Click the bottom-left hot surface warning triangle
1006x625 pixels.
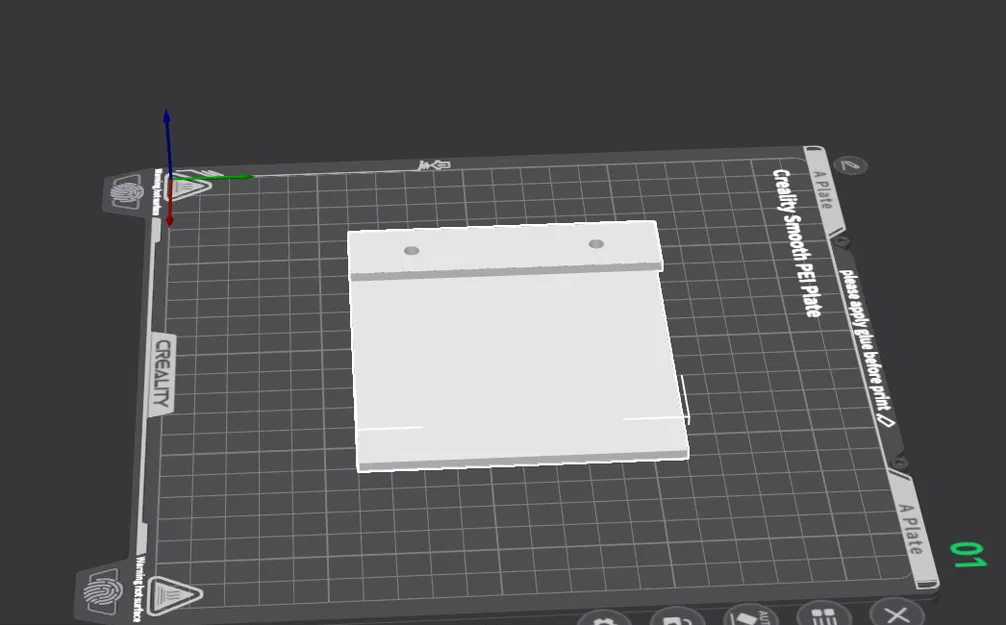click(x=173, y=594)
